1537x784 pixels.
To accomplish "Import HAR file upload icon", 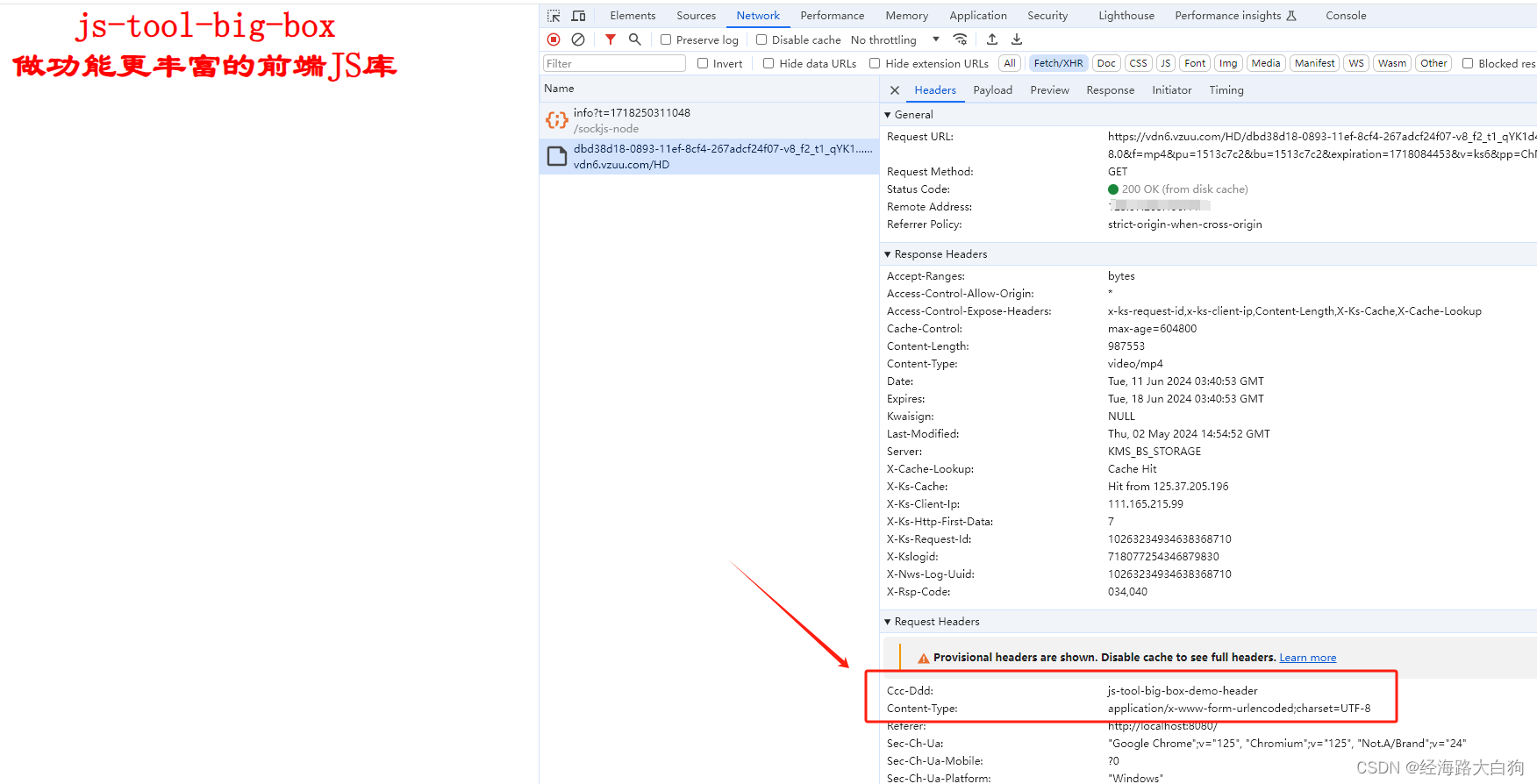I will (992, 39).
